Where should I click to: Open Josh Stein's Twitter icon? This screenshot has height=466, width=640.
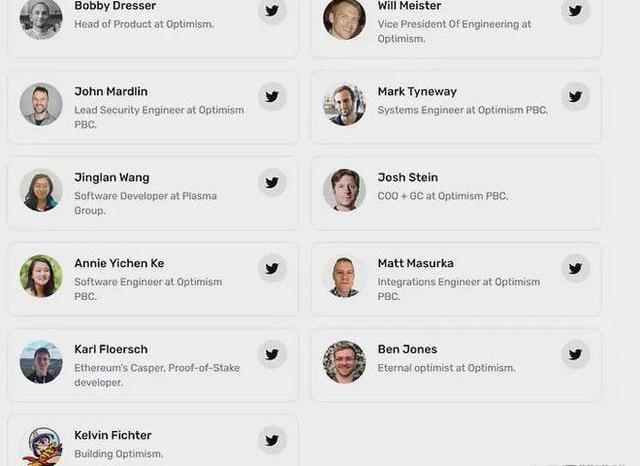coord(574,182)
